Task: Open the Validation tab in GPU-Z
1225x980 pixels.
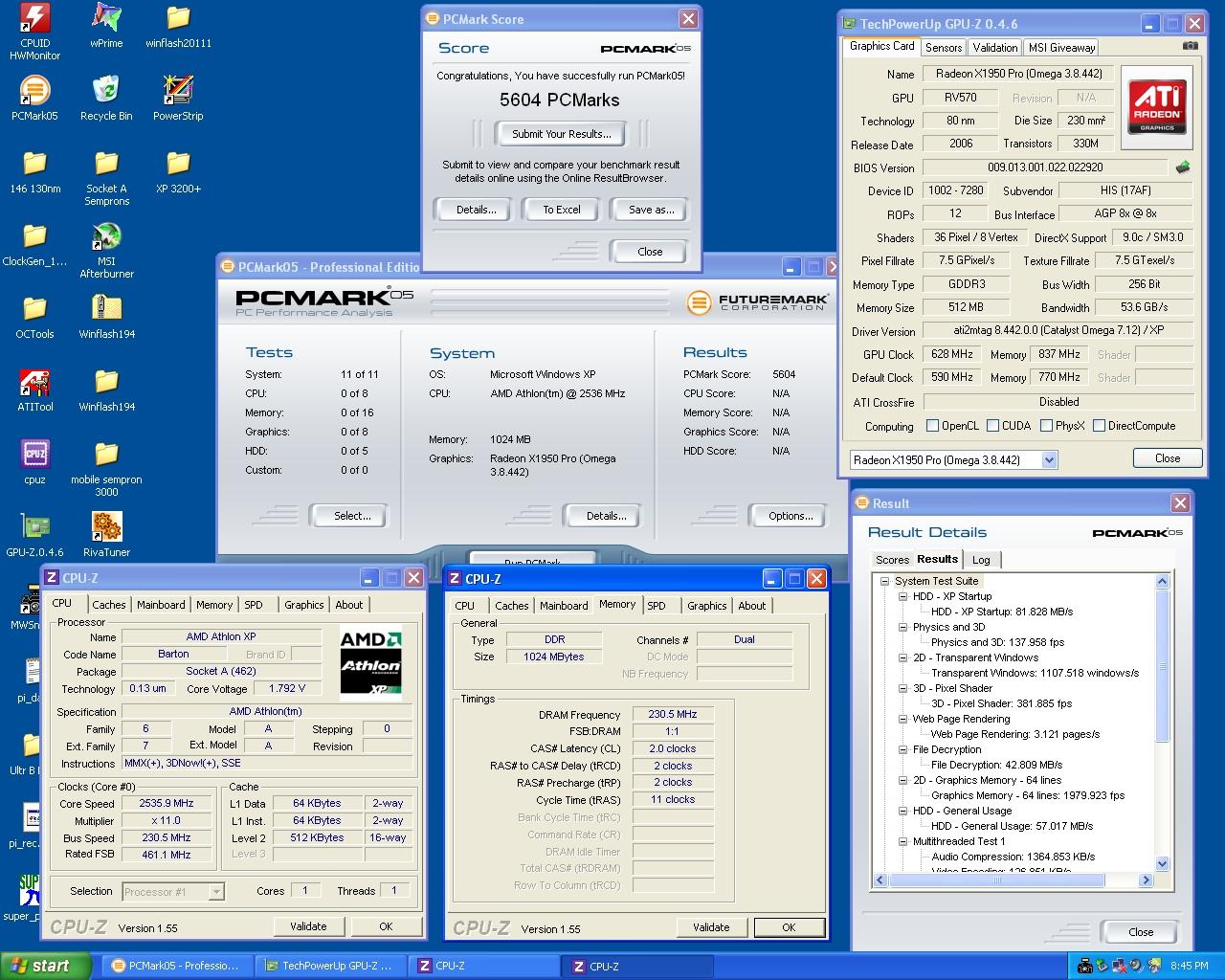Action: tap(995, 48)
